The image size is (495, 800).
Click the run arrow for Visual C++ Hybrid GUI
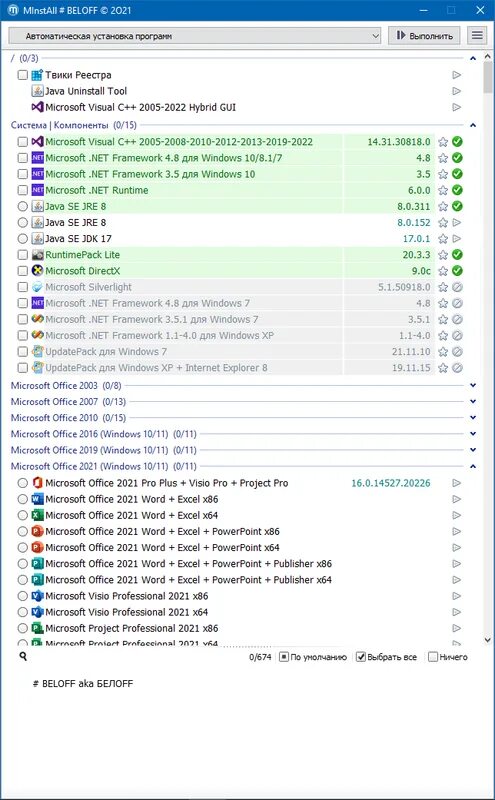457,107
